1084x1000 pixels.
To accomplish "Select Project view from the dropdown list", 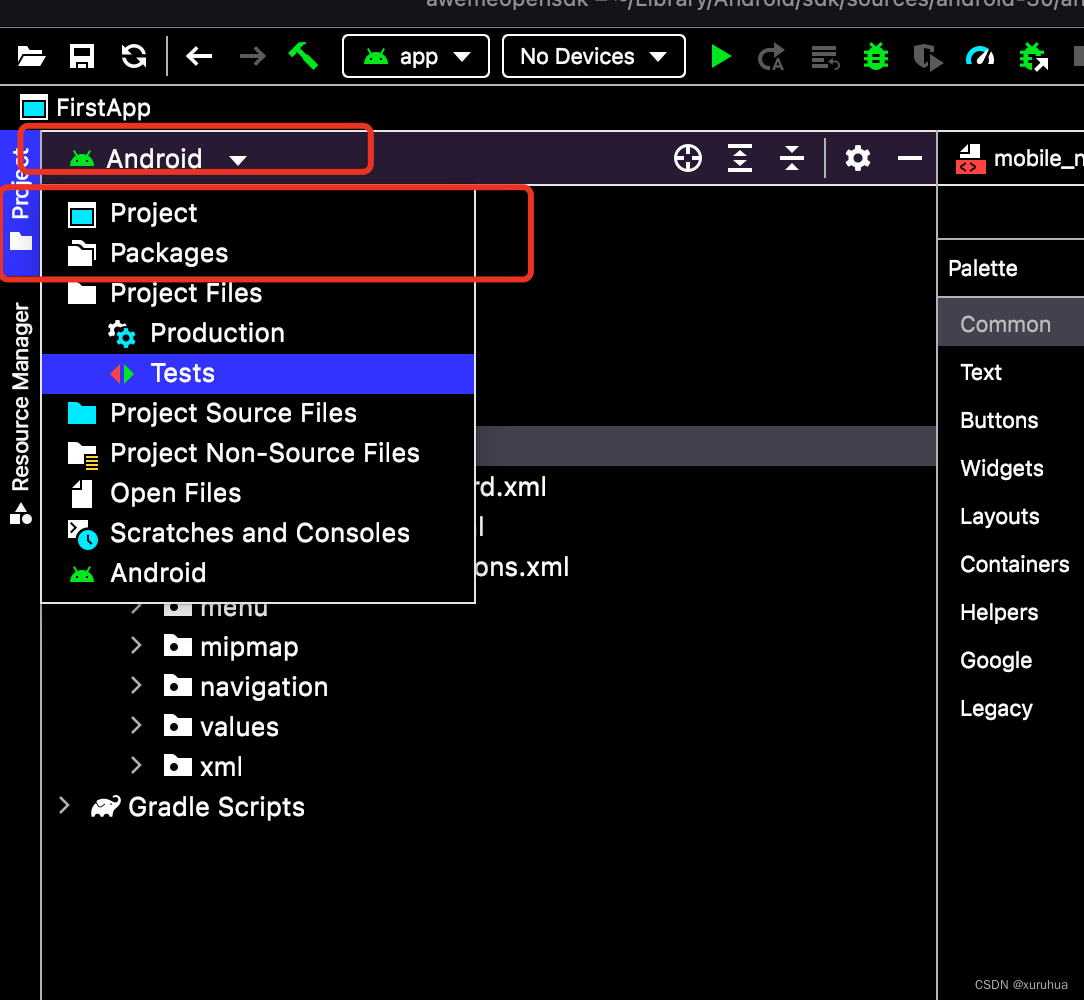I will 258,213.
